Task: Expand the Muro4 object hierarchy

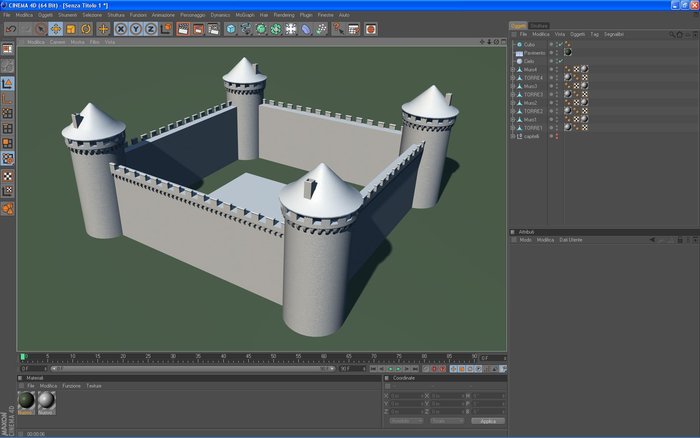Action: click(x=512, y=69)
